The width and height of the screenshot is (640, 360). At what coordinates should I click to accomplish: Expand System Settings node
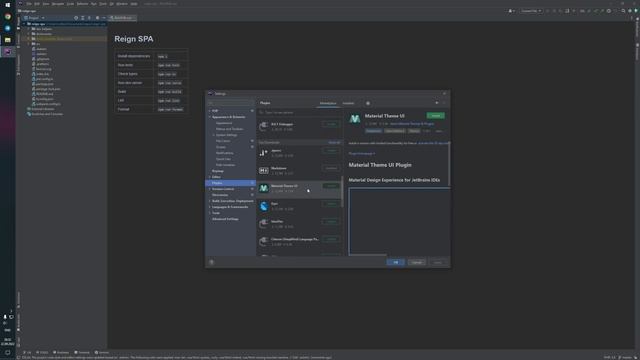[x=214, y=135]
